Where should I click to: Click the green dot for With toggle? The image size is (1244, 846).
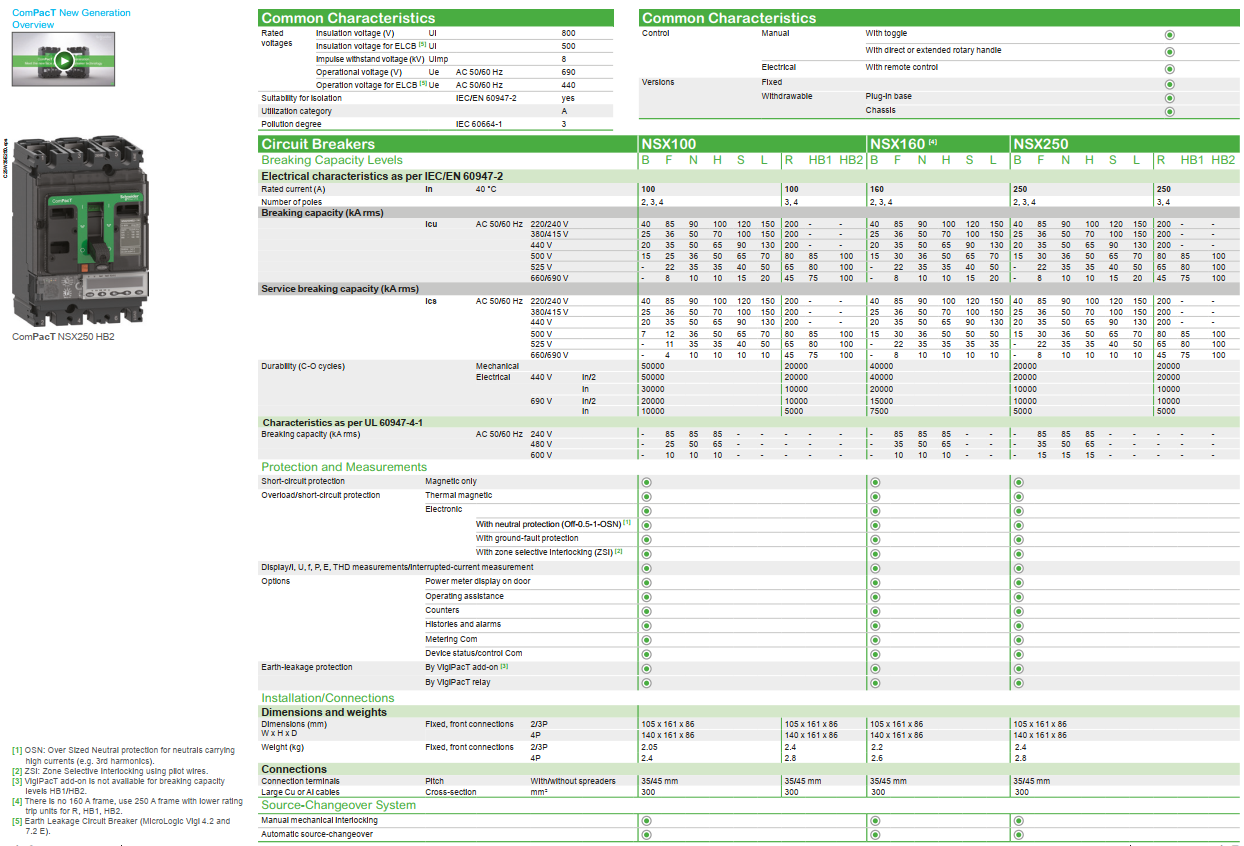coord(1169,34)
